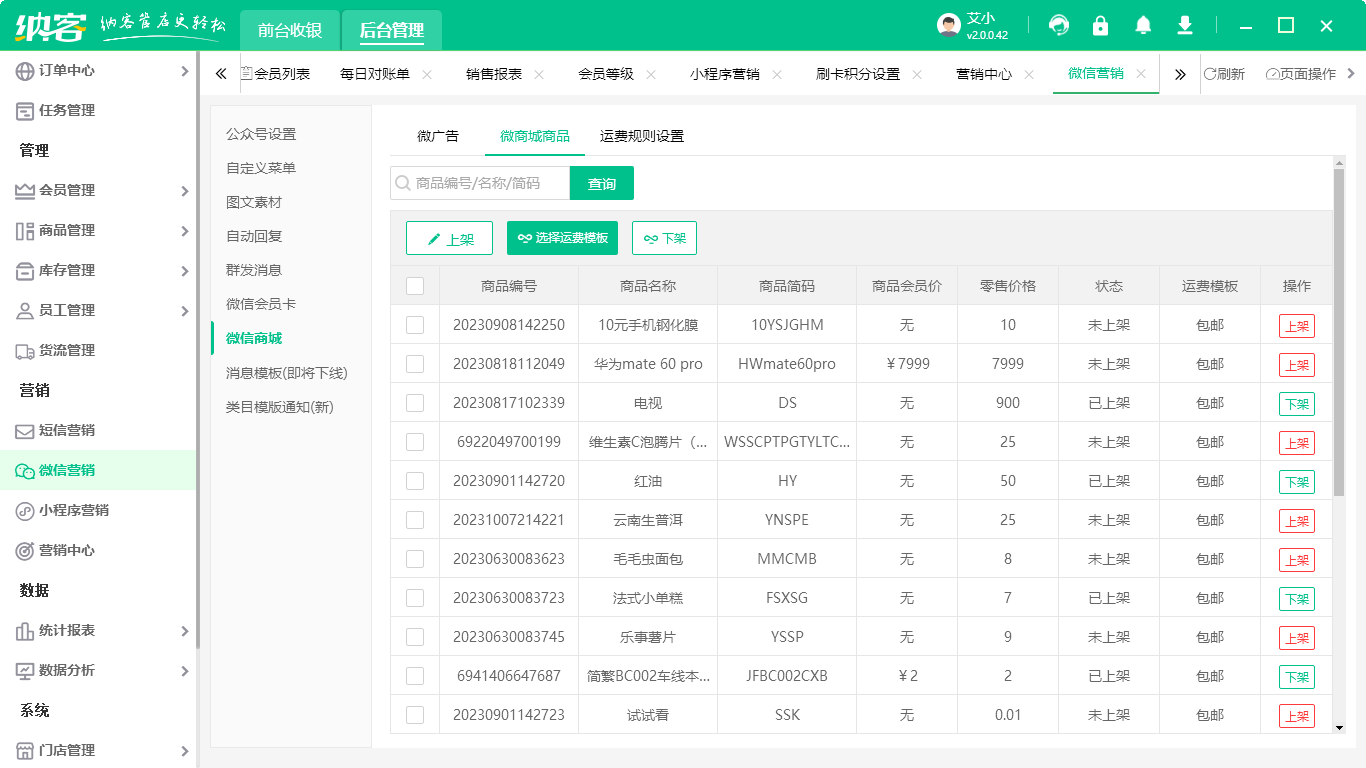Image resolution: width=1366 pixels, height=768 pixels.
Task: Check the checkbox for 华为mate 60 pro
Action: click(x=416, y=364)
